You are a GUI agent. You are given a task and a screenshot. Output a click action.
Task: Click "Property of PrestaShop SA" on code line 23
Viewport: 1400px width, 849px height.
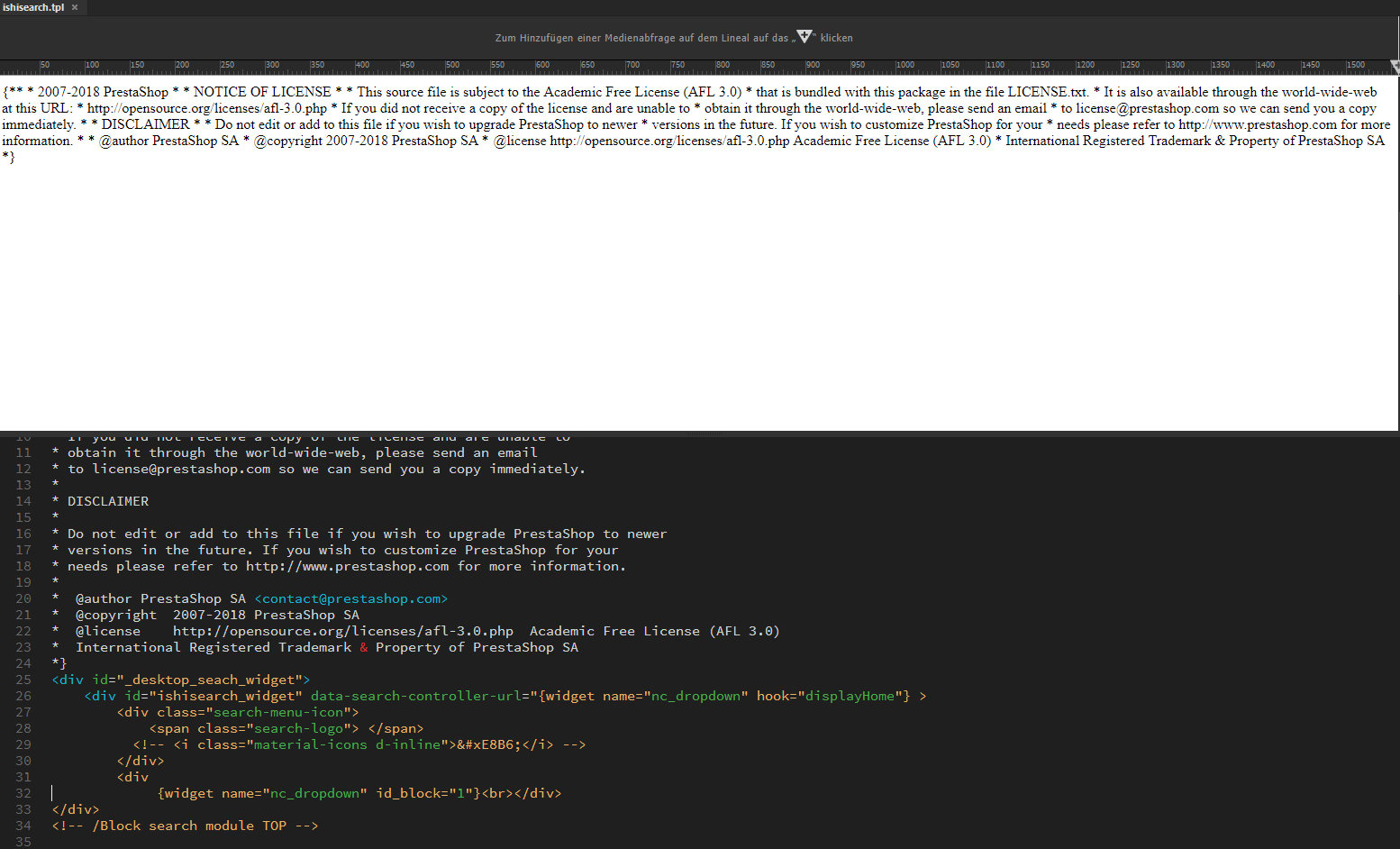point(477,647)
